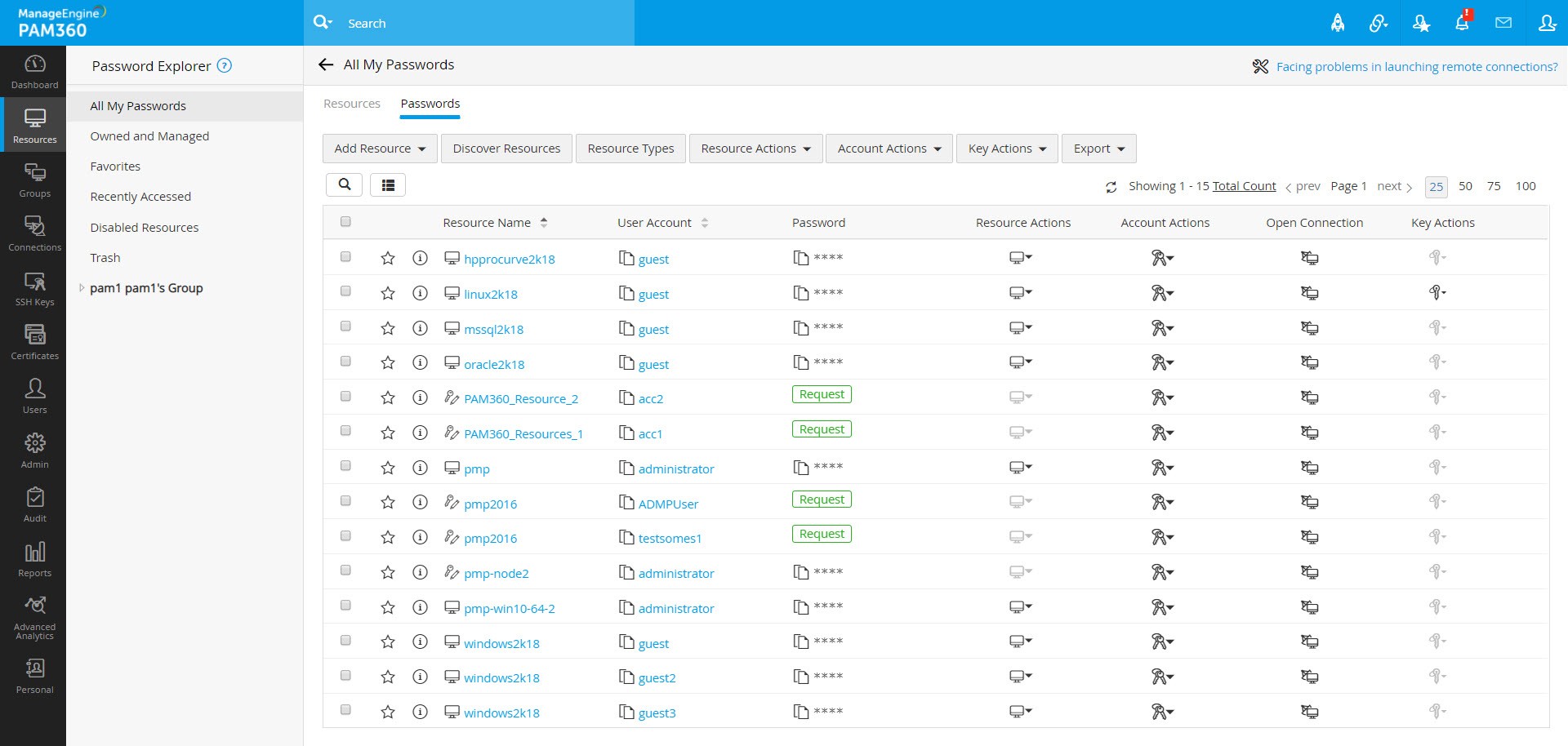
Task: Check the pmp-node2 row checkbox
Action: pos(345,570)
